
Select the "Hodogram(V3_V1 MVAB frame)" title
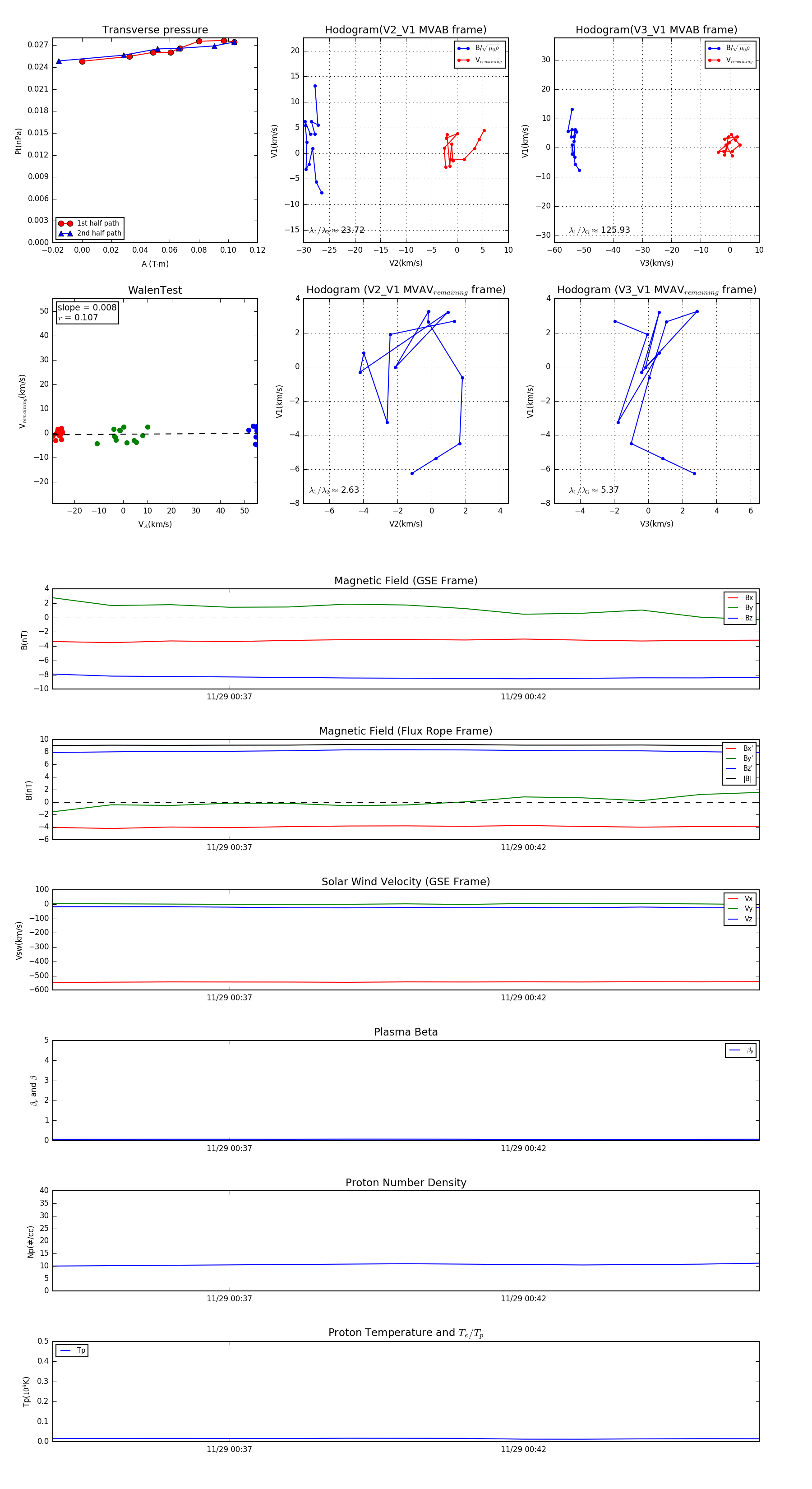click(x=656, y=30)
